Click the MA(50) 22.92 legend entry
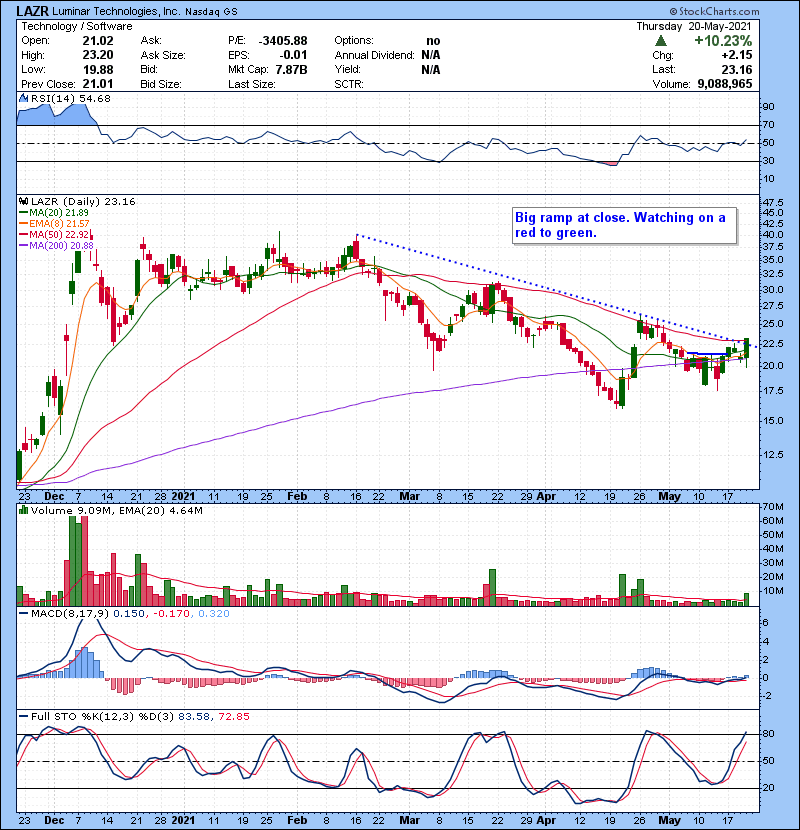This screenshot has height=830, width=800. (x=55, y=234)
